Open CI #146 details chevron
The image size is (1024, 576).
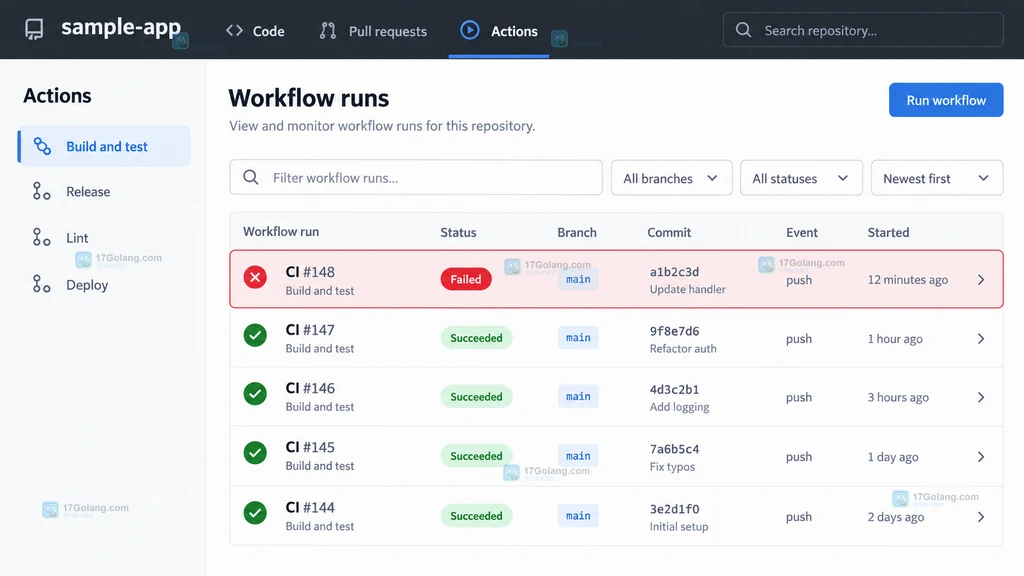[981, 397]
